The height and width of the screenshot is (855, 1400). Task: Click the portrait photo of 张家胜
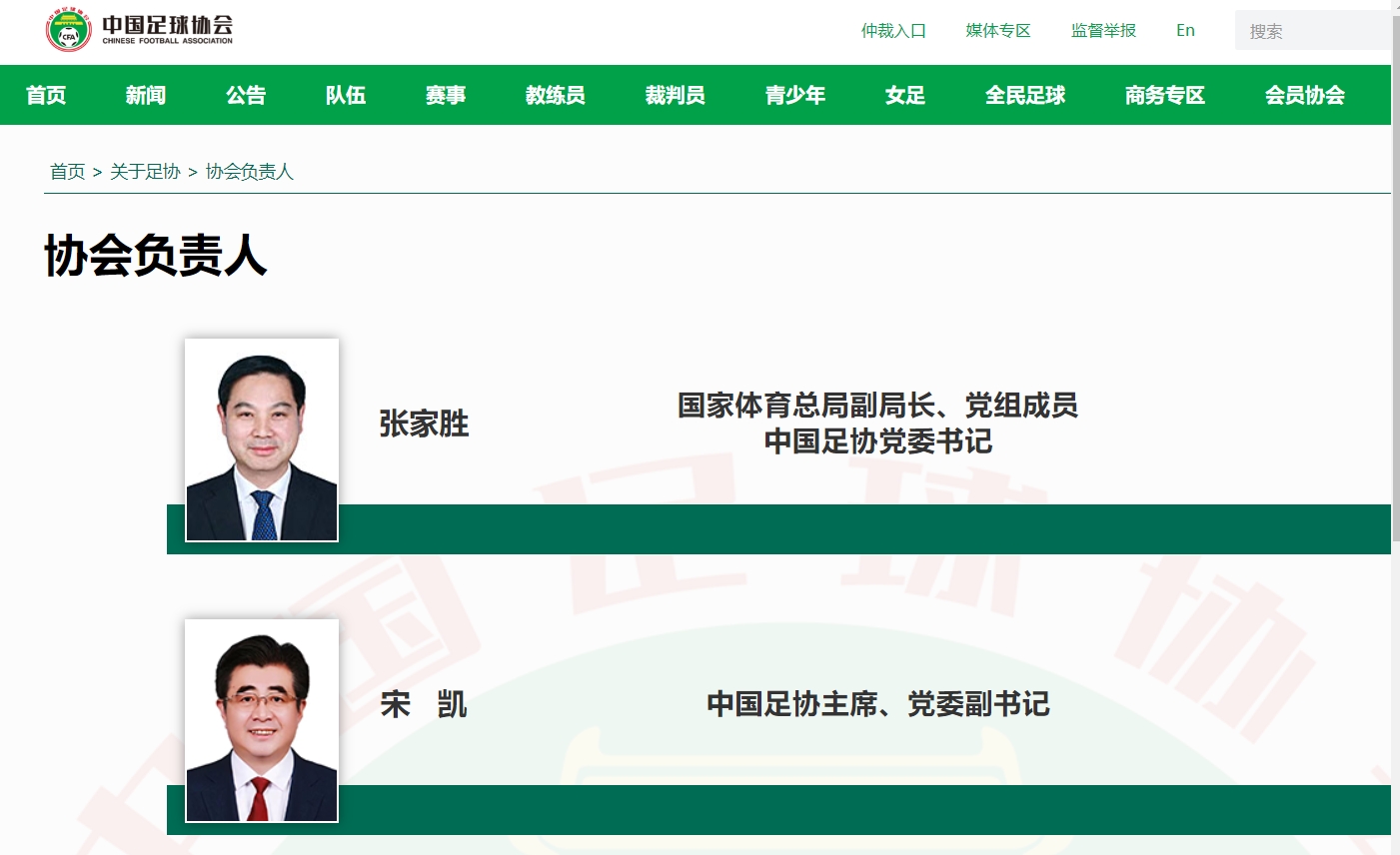262,440
